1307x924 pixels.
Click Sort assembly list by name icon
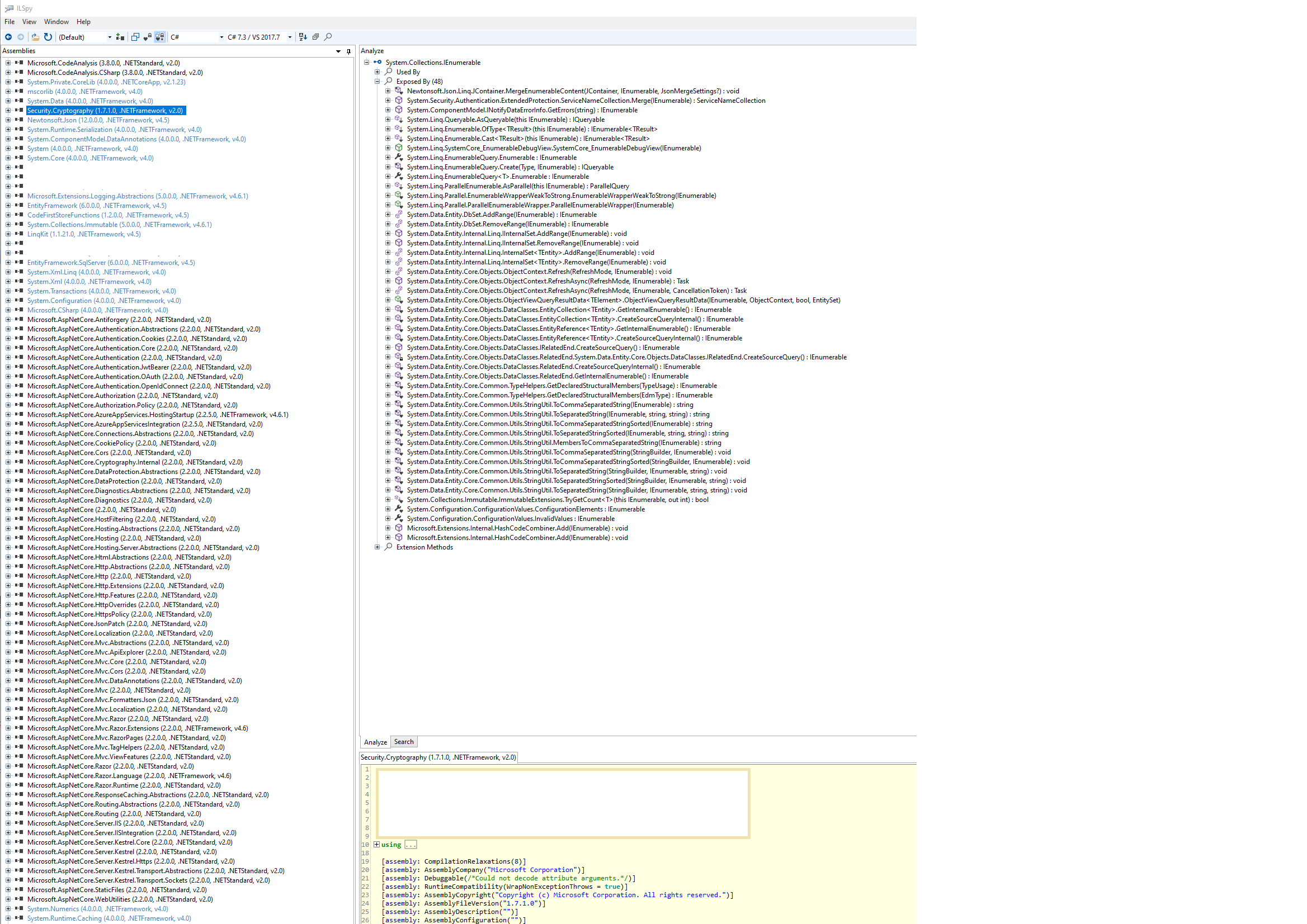(x=303, y=37)
